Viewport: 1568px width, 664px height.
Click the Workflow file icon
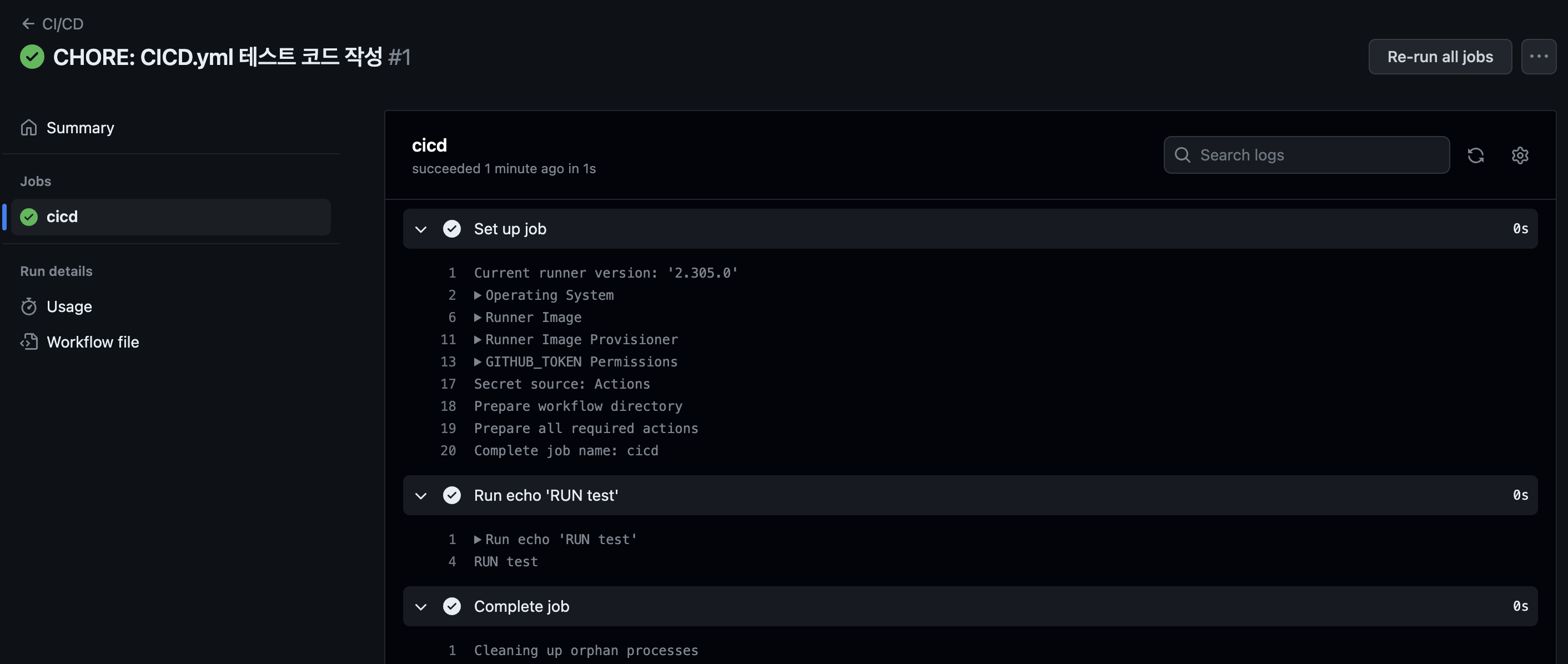pyautogui.click(x=29, y=341)
